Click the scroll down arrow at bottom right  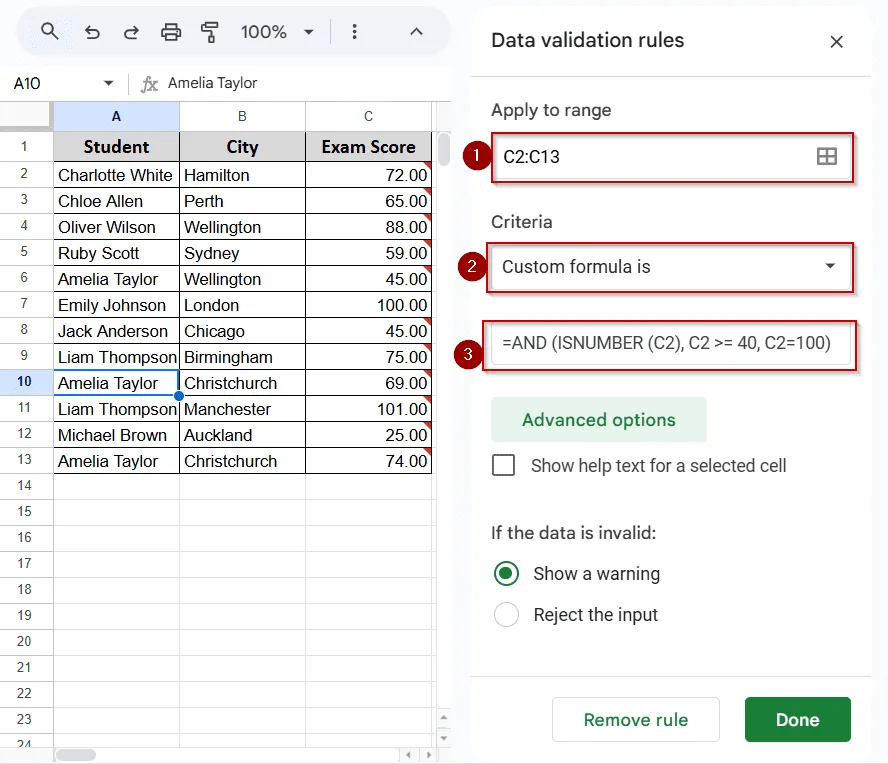click(x=444, y=738)
